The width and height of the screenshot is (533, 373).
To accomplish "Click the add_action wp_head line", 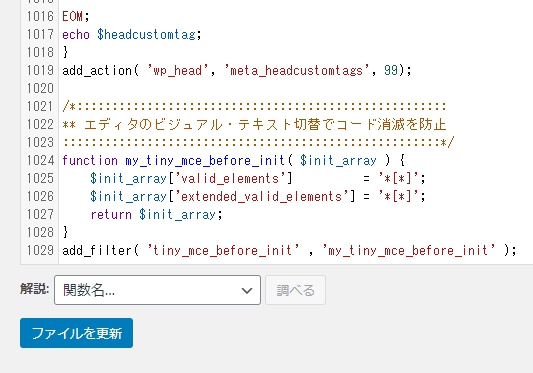I will click(x=237, y=70).
